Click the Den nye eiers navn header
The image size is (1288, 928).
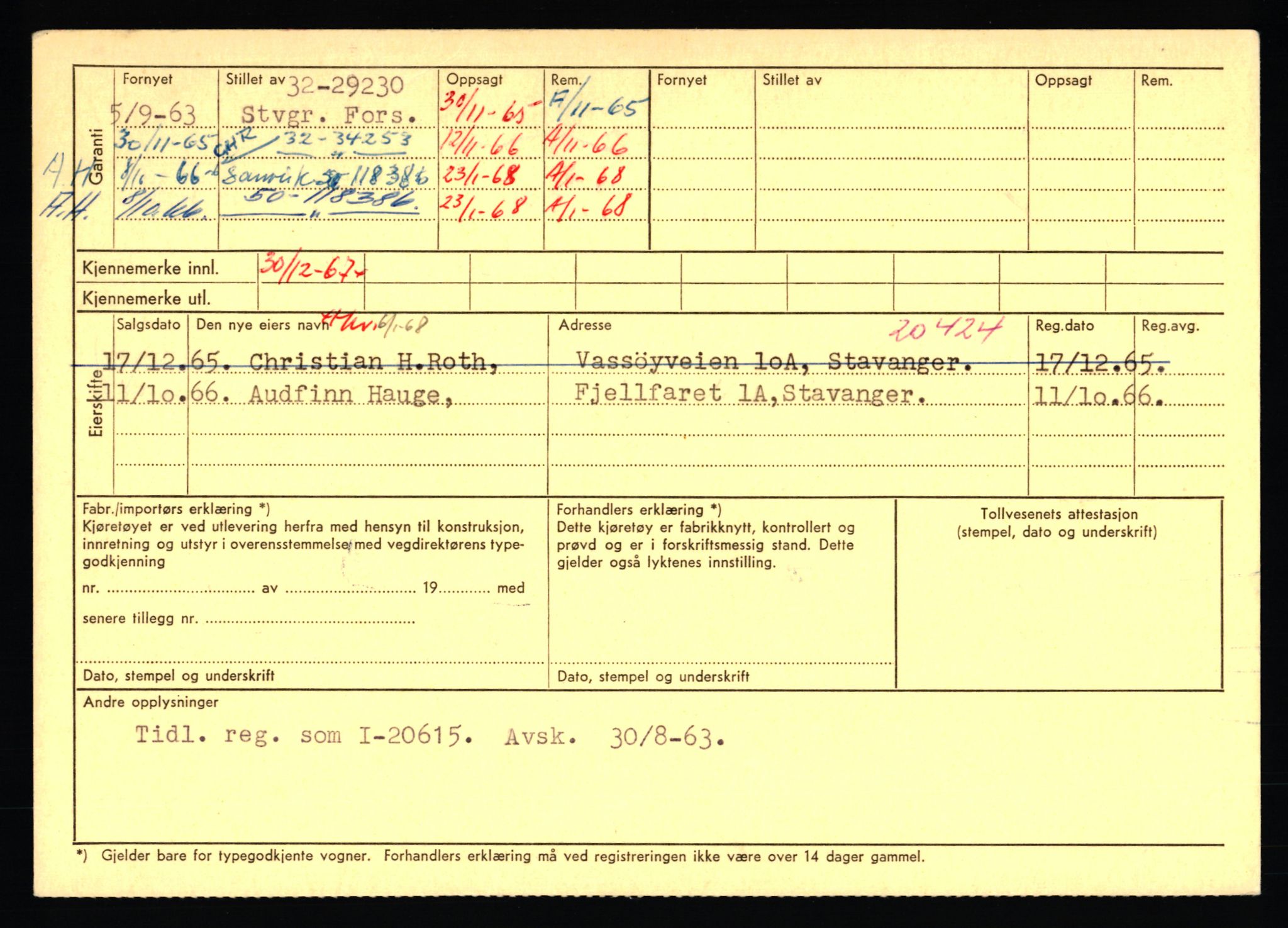pos(262,325)
